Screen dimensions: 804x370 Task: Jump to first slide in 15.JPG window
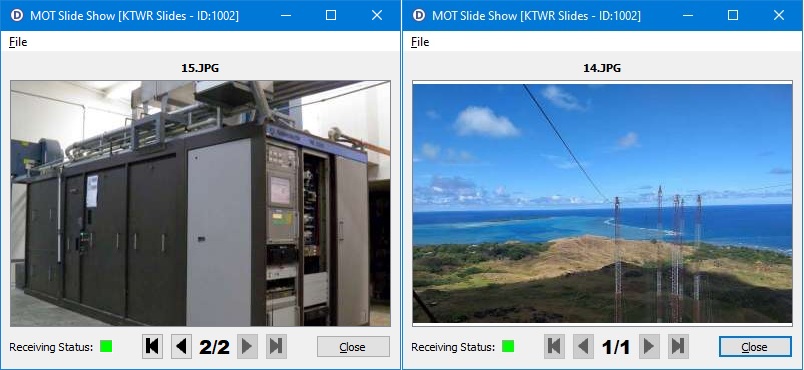152,346
